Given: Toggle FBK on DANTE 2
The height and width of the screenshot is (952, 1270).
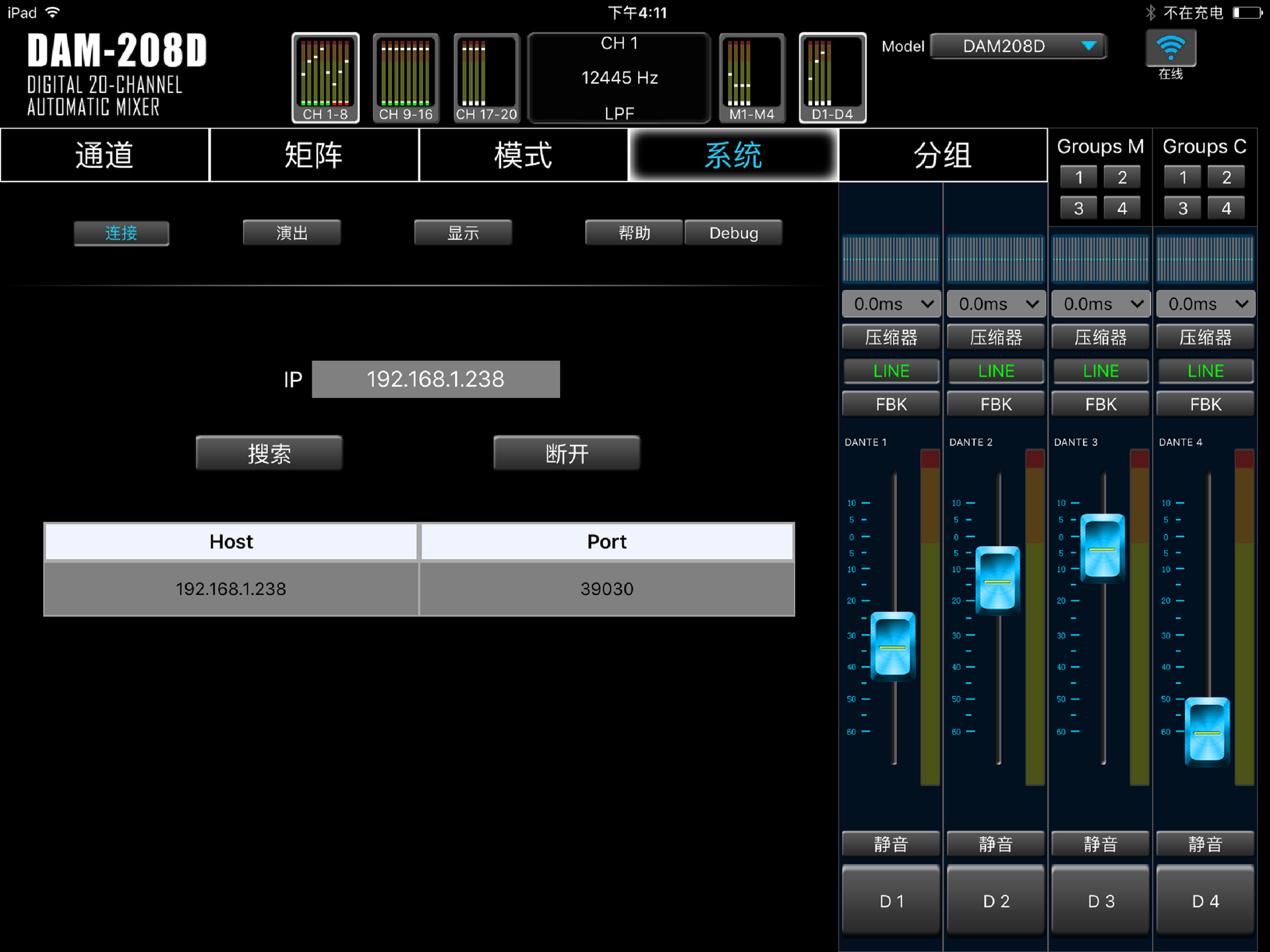Looking at the screenshot, I should (x=996, y=404).
